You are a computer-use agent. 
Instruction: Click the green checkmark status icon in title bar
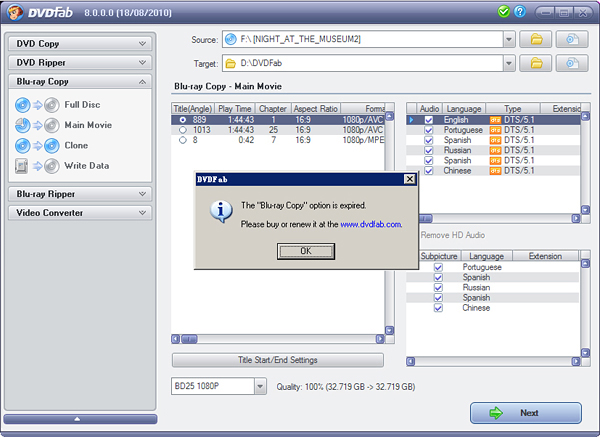click(504, 12)
